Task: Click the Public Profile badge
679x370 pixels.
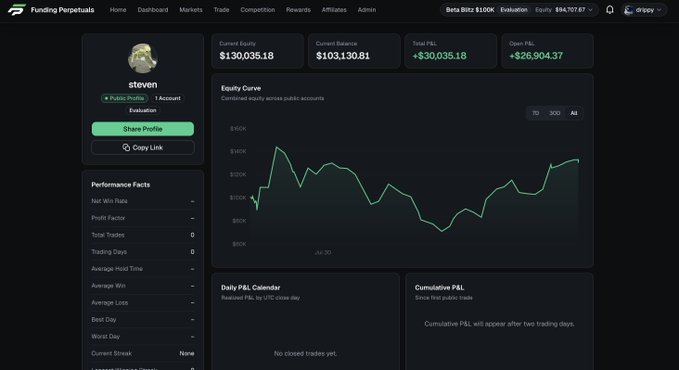Action: click(124, 98)
